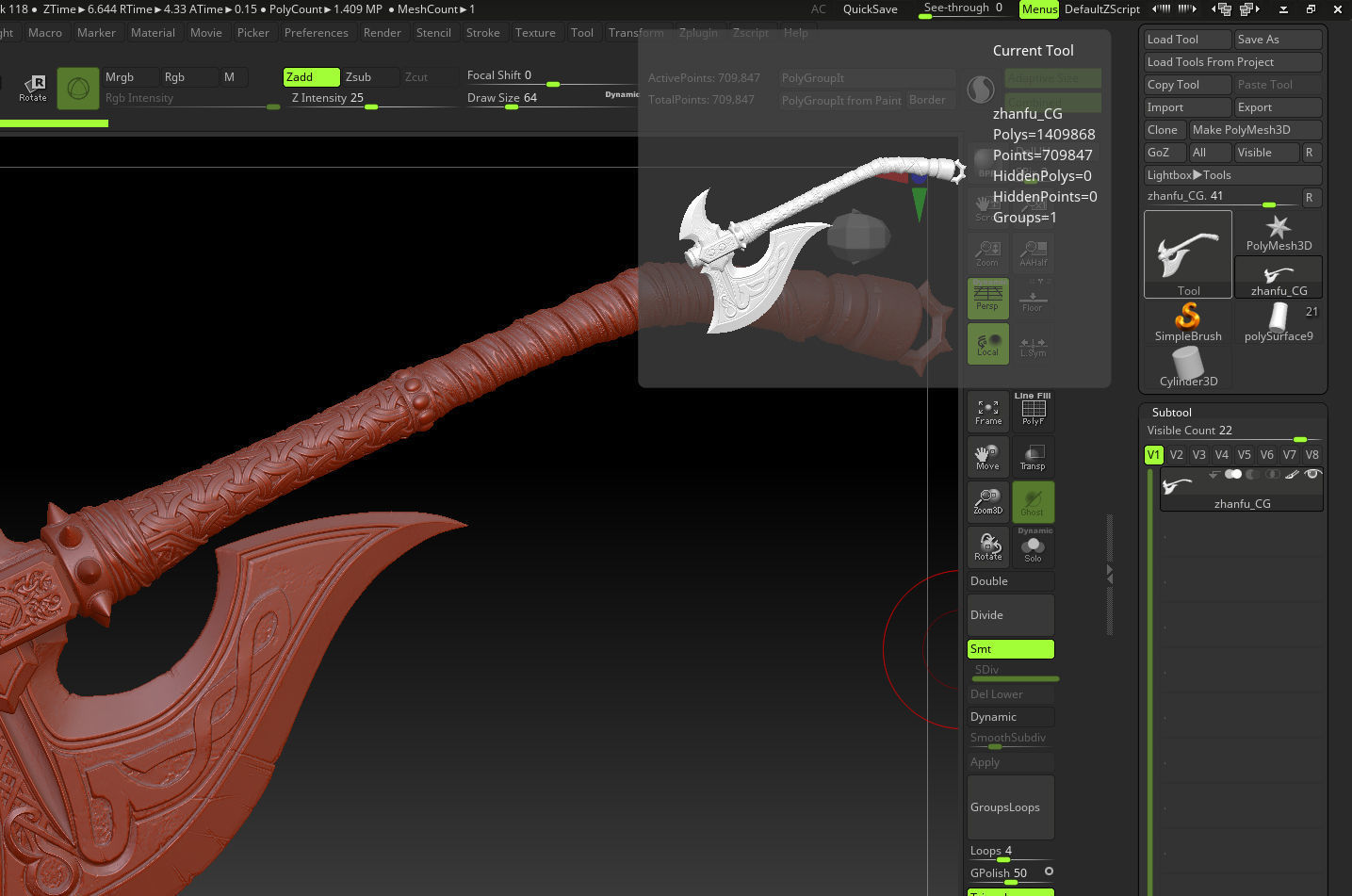Viewport: 1352px width, 896px height.
Task: Enable Transp mode icon
Action: click(1033, 456)
